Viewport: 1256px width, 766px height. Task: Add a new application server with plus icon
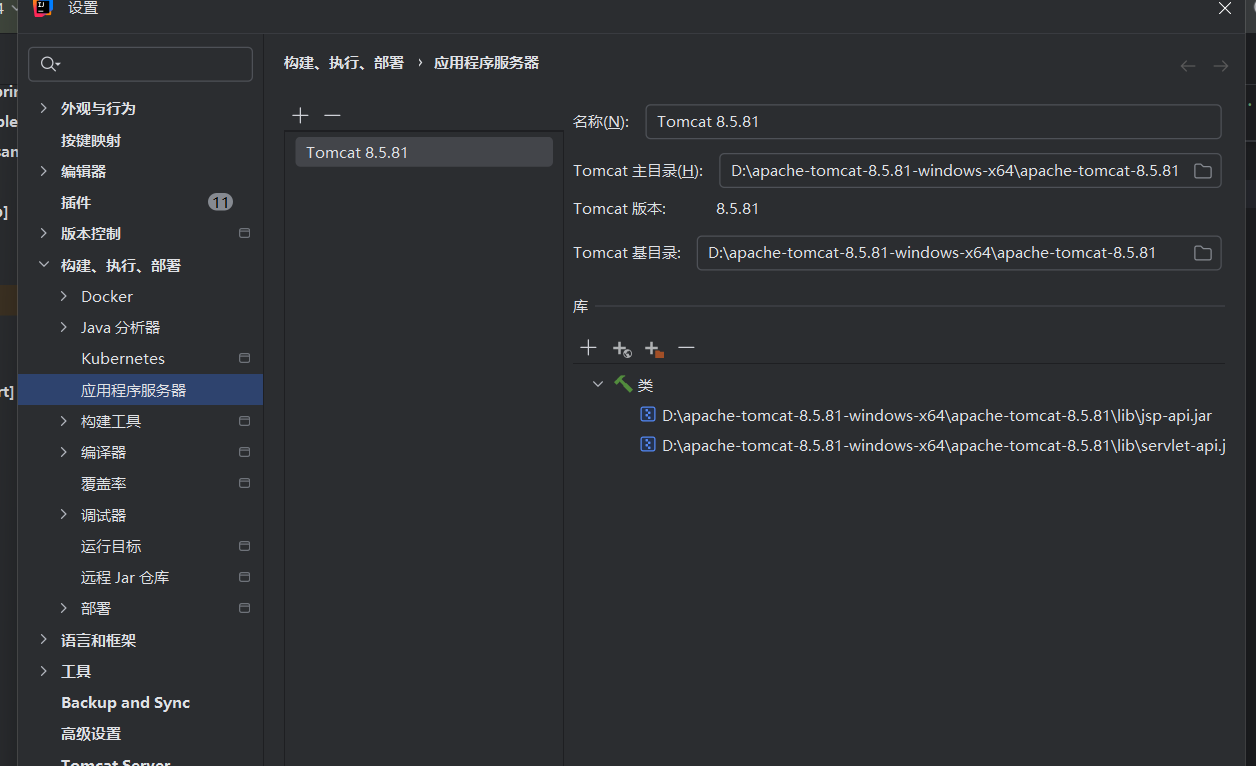click(300, 116)
